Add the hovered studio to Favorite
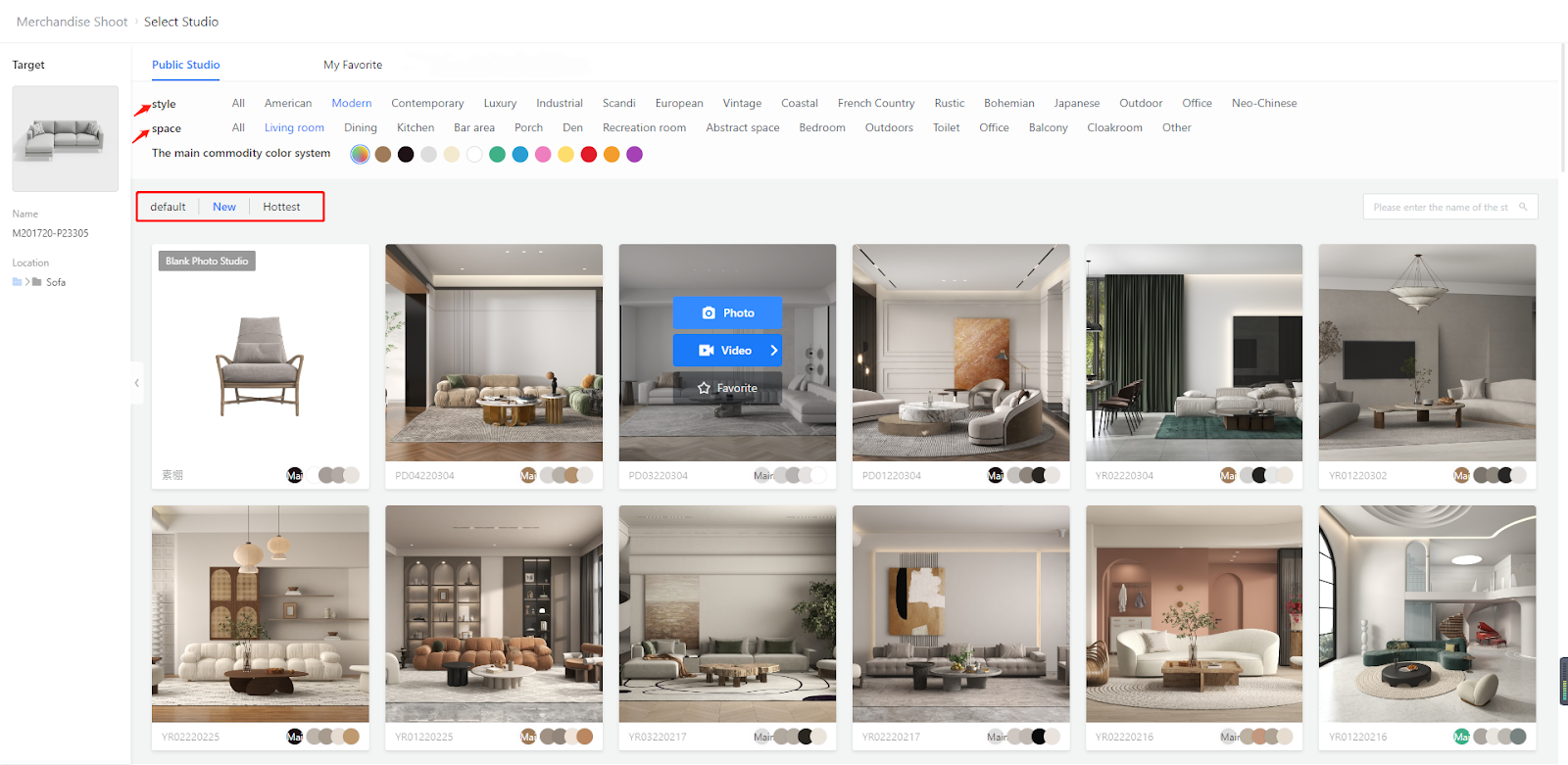 (727, 388)
